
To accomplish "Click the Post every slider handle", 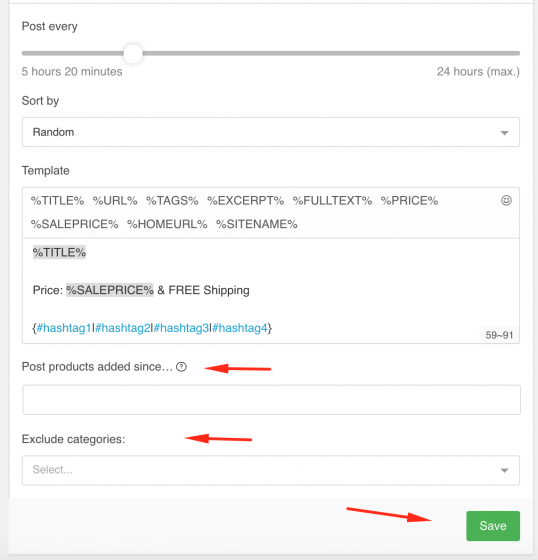I will 133,54.
